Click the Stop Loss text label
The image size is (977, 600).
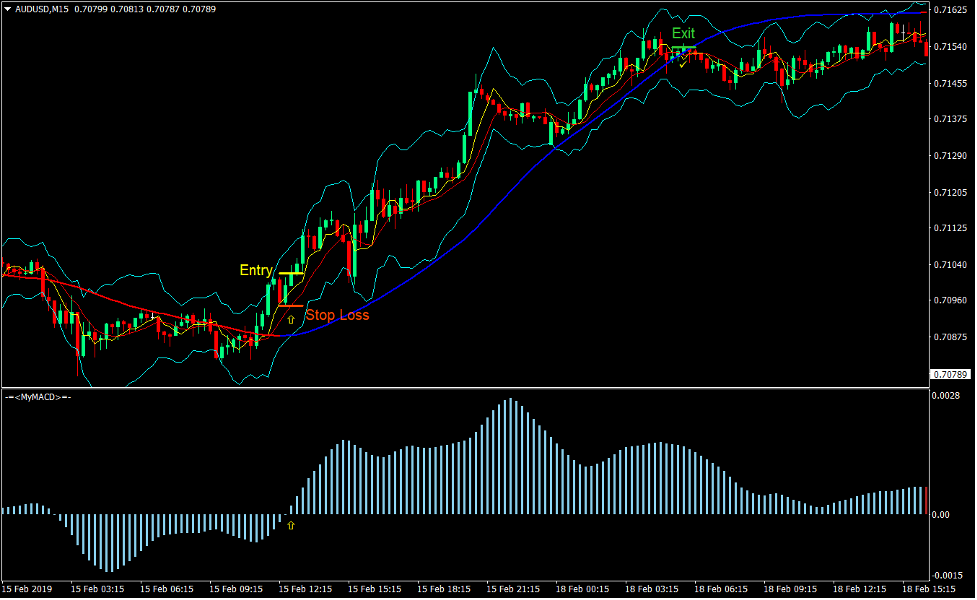tap(338, 316)
